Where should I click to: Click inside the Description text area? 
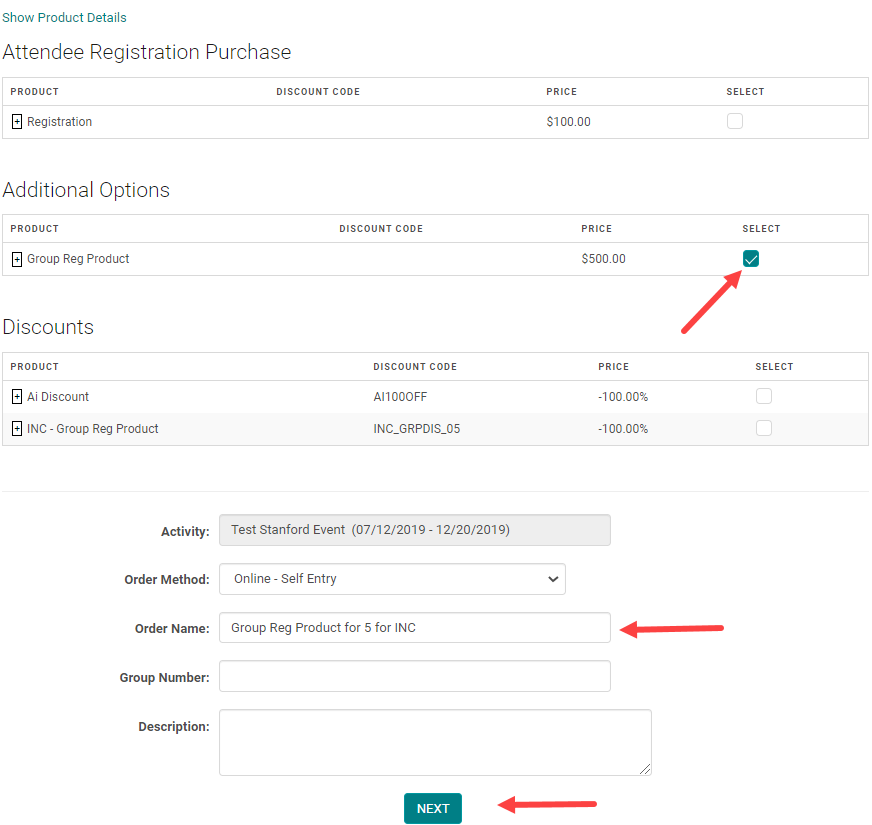tap(435, 742)
